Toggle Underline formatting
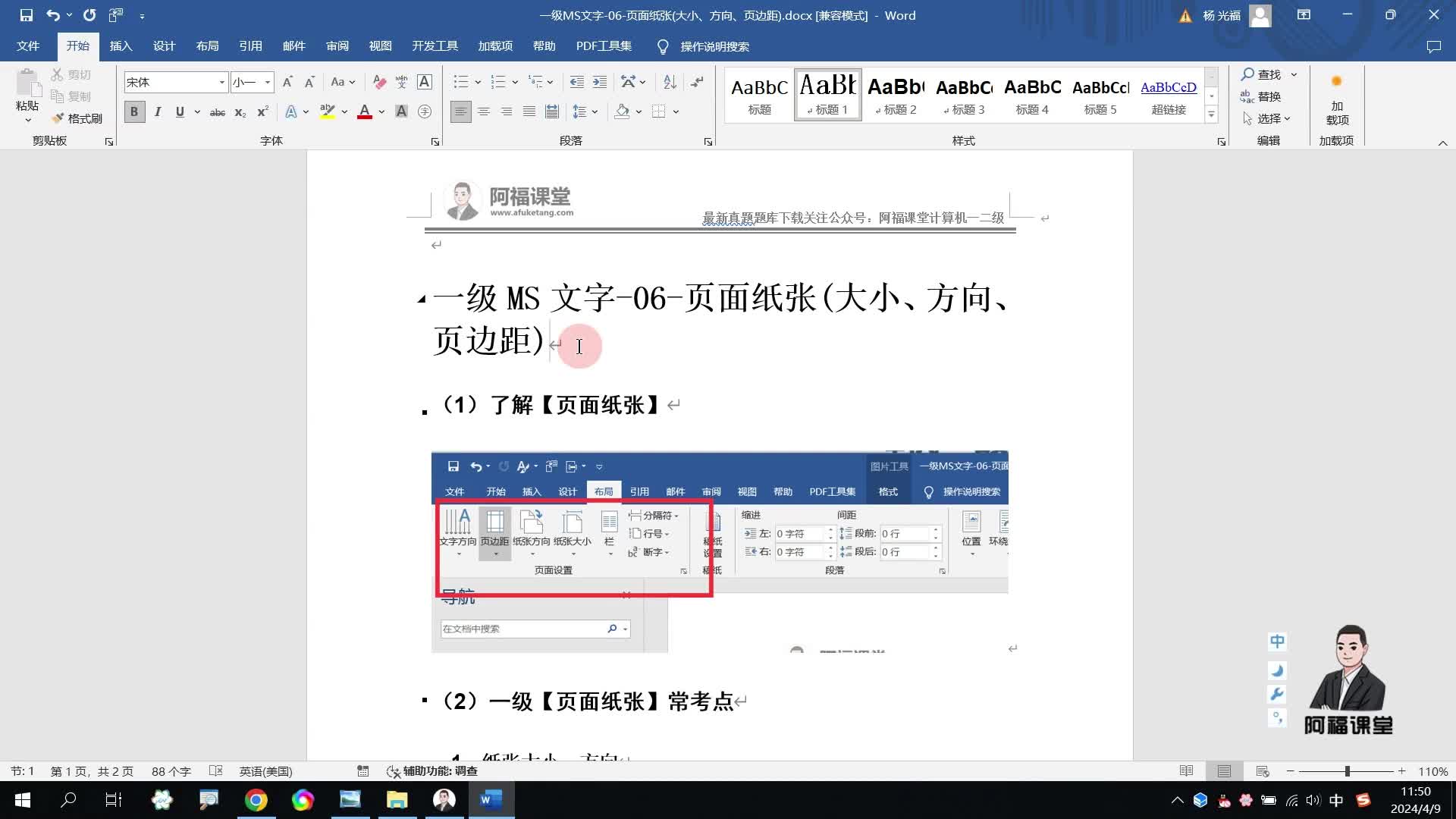1456x819 pixels. click(x=180, y=111)
